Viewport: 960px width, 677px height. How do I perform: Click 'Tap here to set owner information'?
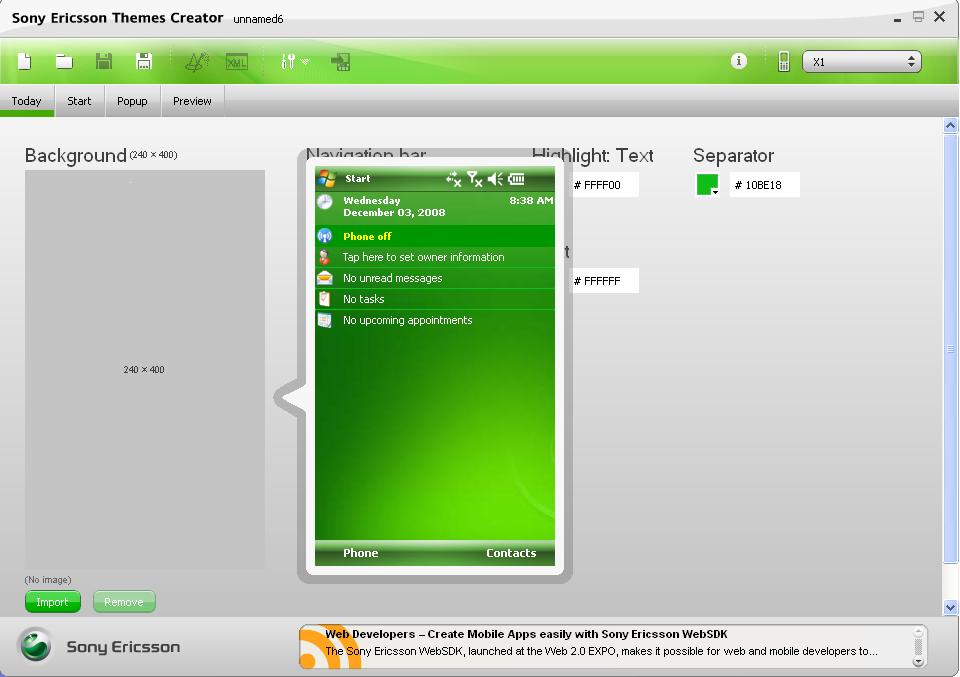[424, 257]
